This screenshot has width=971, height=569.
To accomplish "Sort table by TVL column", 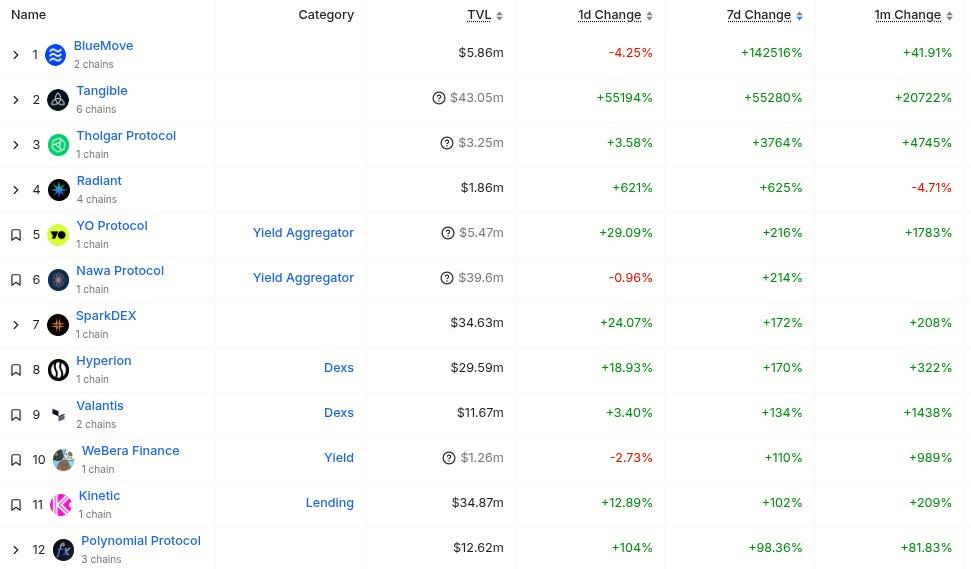I will tap(479, 15).
